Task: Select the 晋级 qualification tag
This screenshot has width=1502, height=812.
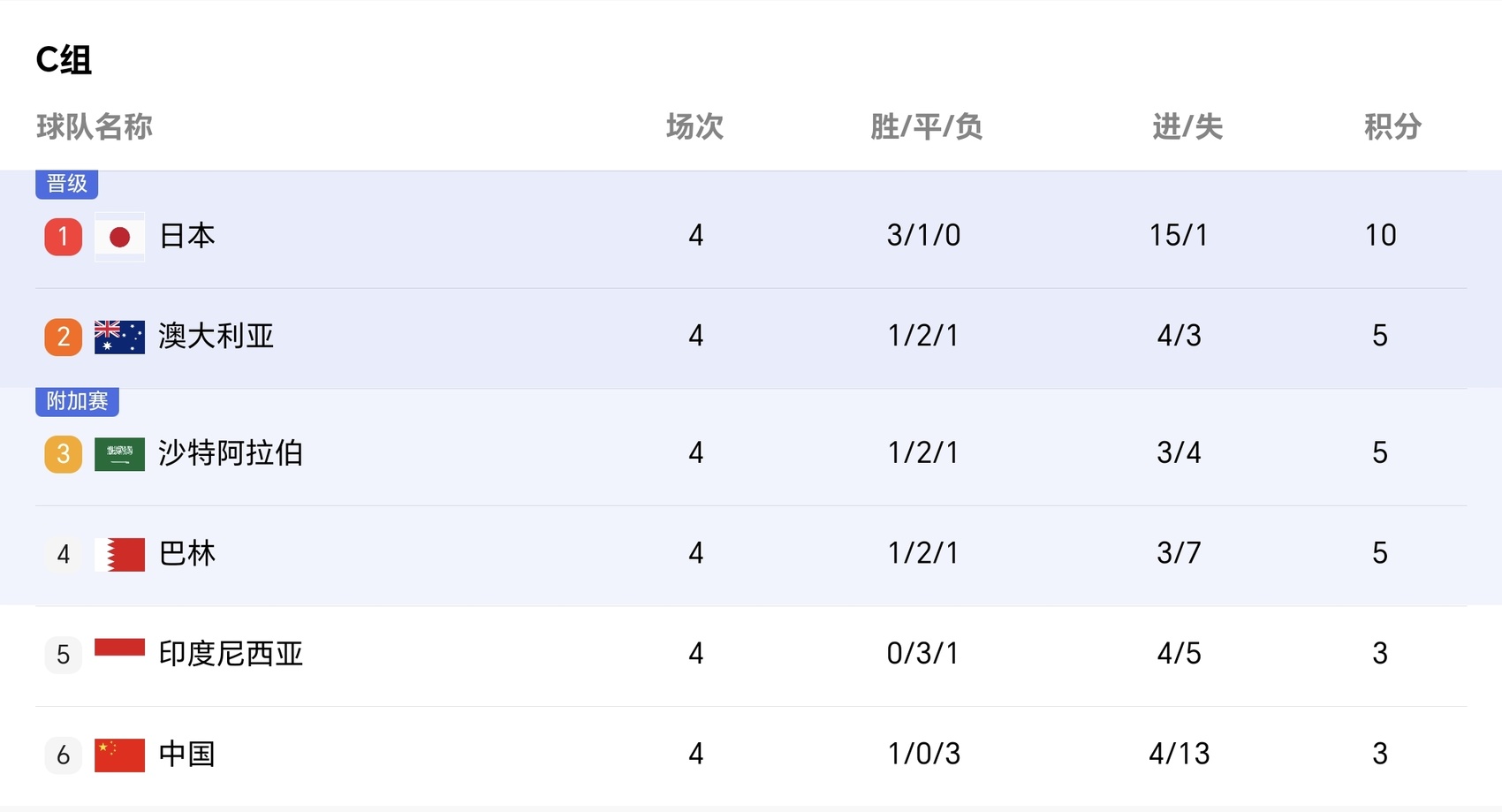Action: pyautogui.click(x=66, y=184)
